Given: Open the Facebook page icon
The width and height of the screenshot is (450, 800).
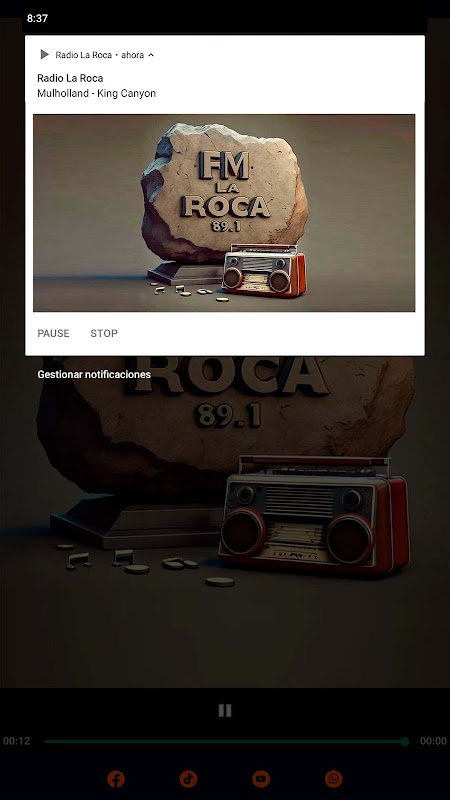Looking at the screenshot, I should point(116,779).
